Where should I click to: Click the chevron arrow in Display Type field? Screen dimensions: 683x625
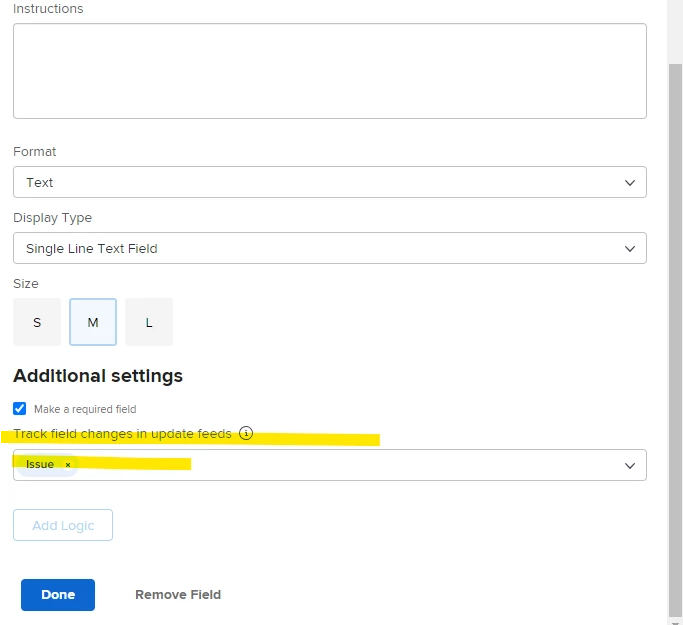pyautogui.click(x=629, y=249)
